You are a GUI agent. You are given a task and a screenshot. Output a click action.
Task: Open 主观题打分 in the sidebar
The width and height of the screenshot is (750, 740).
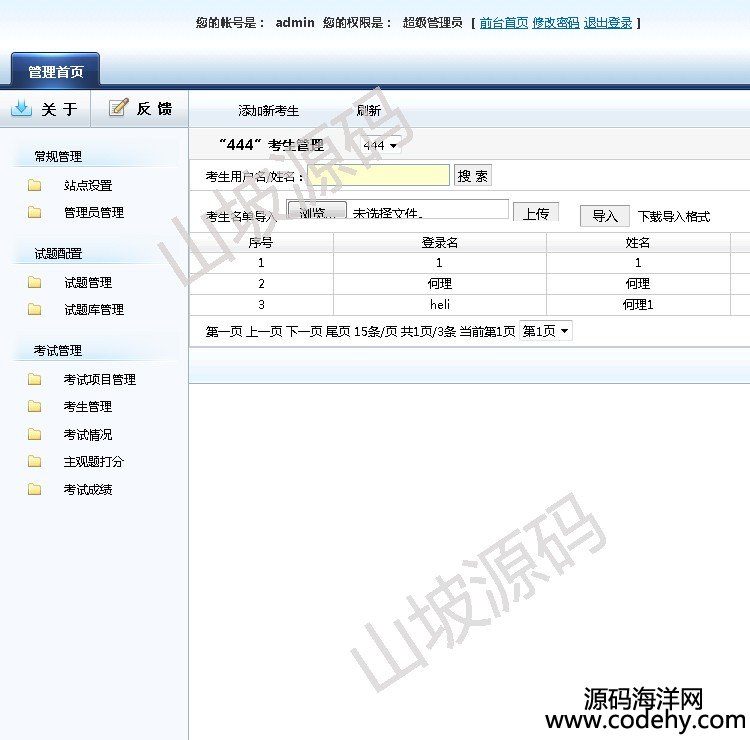tap(94, 462)
